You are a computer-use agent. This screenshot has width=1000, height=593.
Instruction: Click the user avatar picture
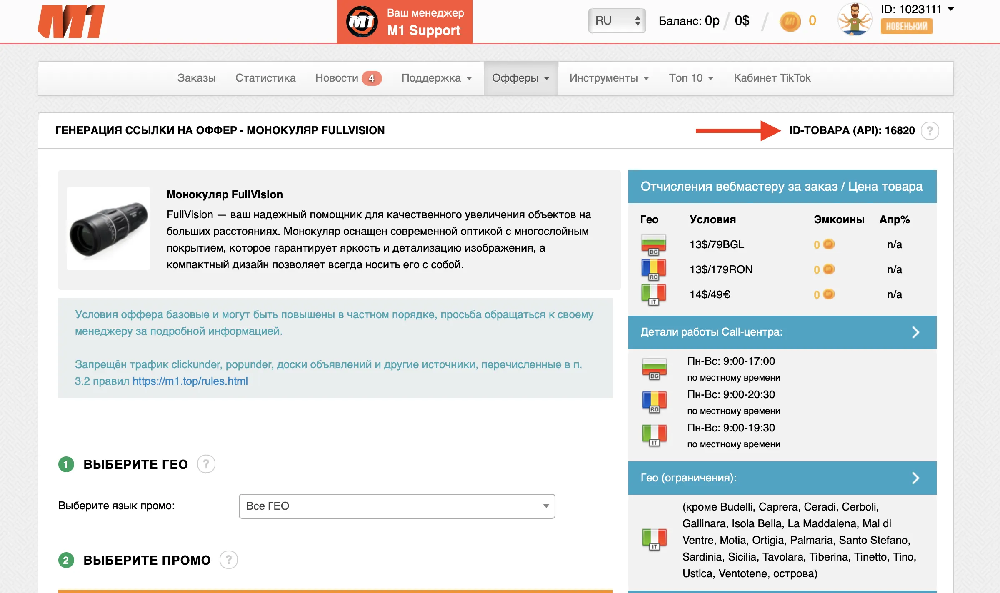pyautogui.click(x=855, y=19)
